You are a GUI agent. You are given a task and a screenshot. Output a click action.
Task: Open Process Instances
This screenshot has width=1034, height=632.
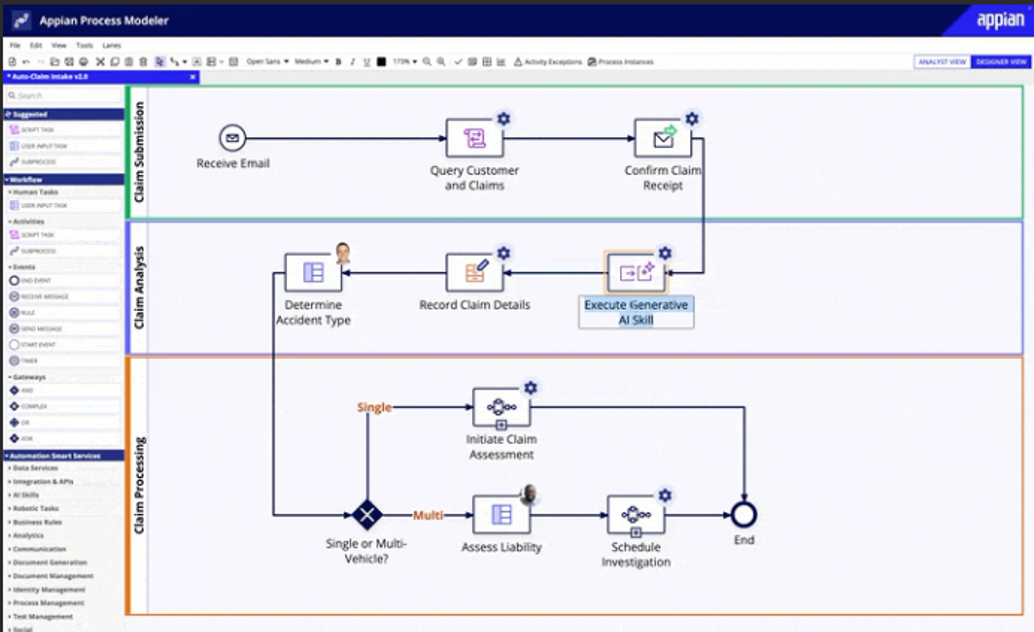(620, 61)
